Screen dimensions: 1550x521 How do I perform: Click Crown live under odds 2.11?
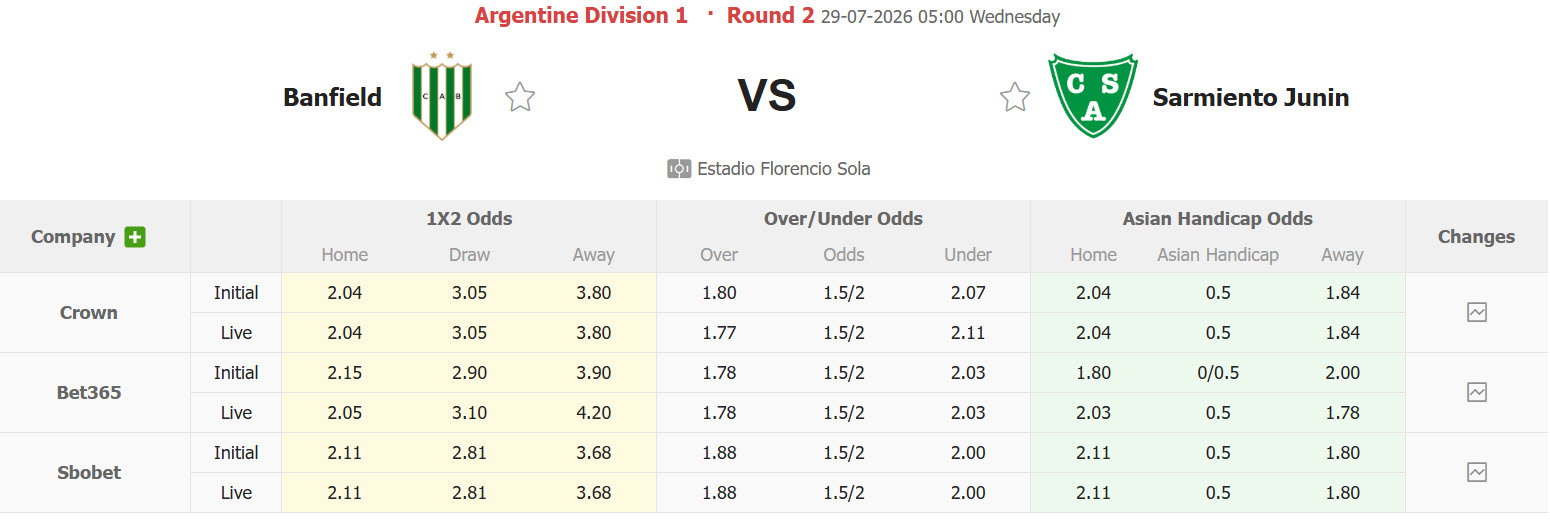click(x=968, y=332)
